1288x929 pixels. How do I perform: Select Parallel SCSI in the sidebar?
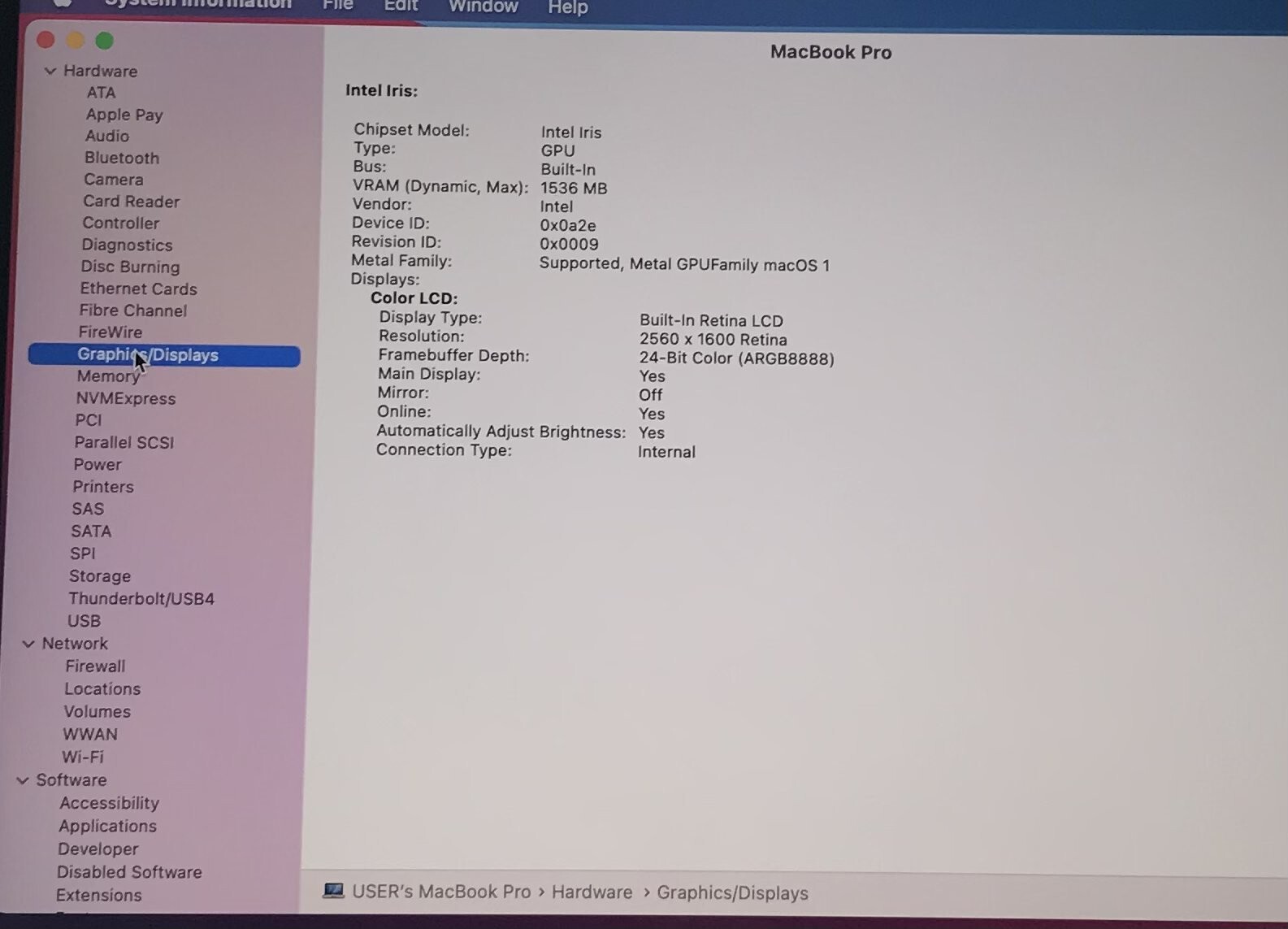pyautogui.click(x=124, y=442)
